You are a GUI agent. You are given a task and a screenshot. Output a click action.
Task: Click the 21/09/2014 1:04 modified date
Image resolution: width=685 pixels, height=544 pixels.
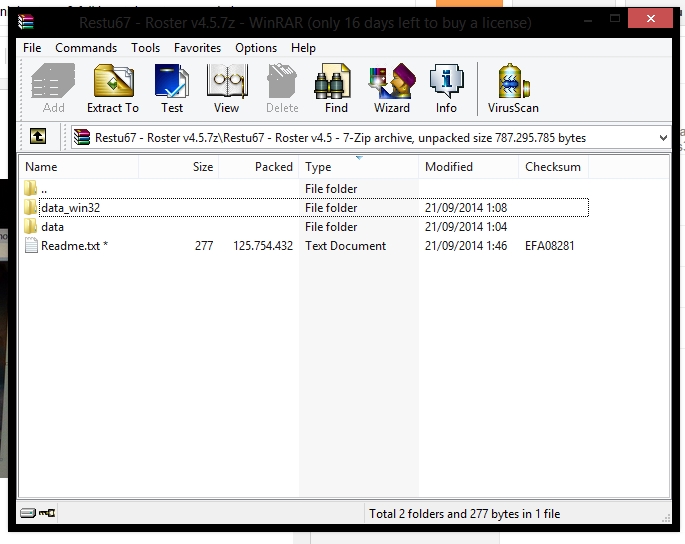pyautogui.click(x=466, y=227)
